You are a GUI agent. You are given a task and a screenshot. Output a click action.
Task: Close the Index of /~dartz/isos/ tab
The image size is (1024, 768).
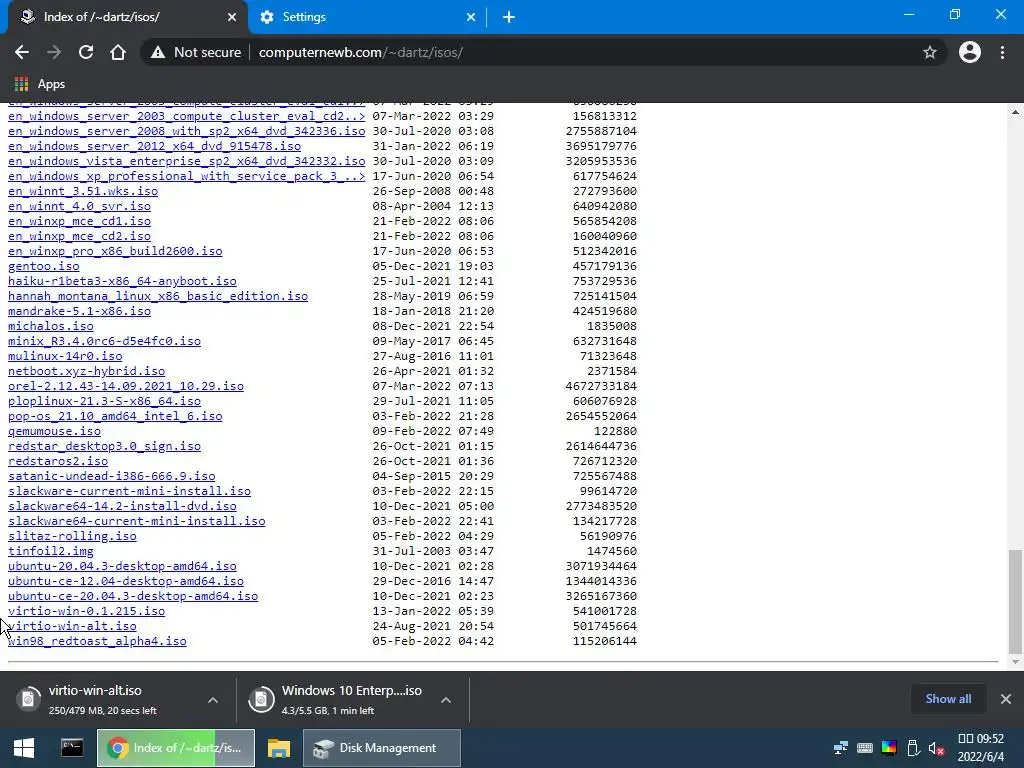point(232,17)
